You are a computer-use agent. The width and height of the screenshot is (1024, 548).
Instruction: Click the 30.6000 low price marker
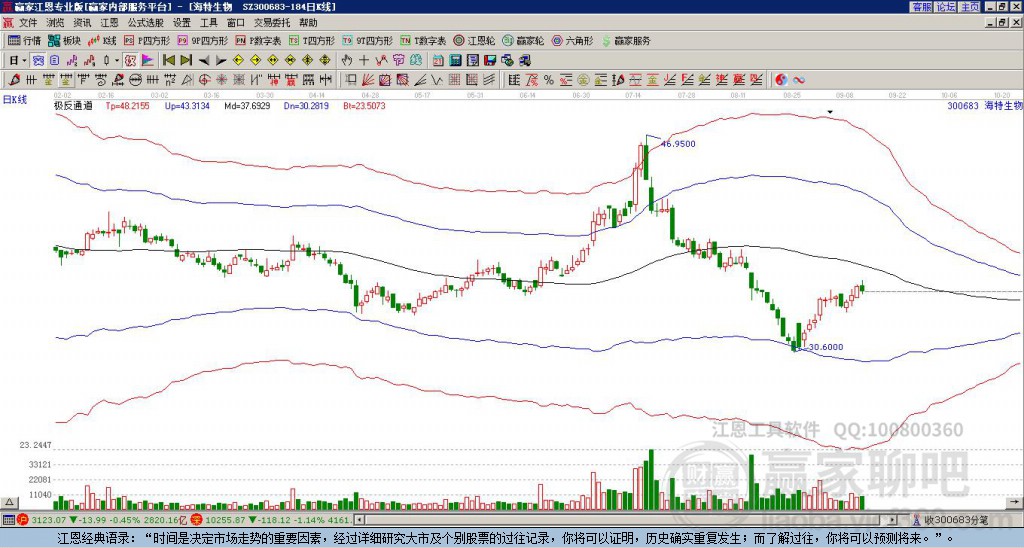point(825,347)
